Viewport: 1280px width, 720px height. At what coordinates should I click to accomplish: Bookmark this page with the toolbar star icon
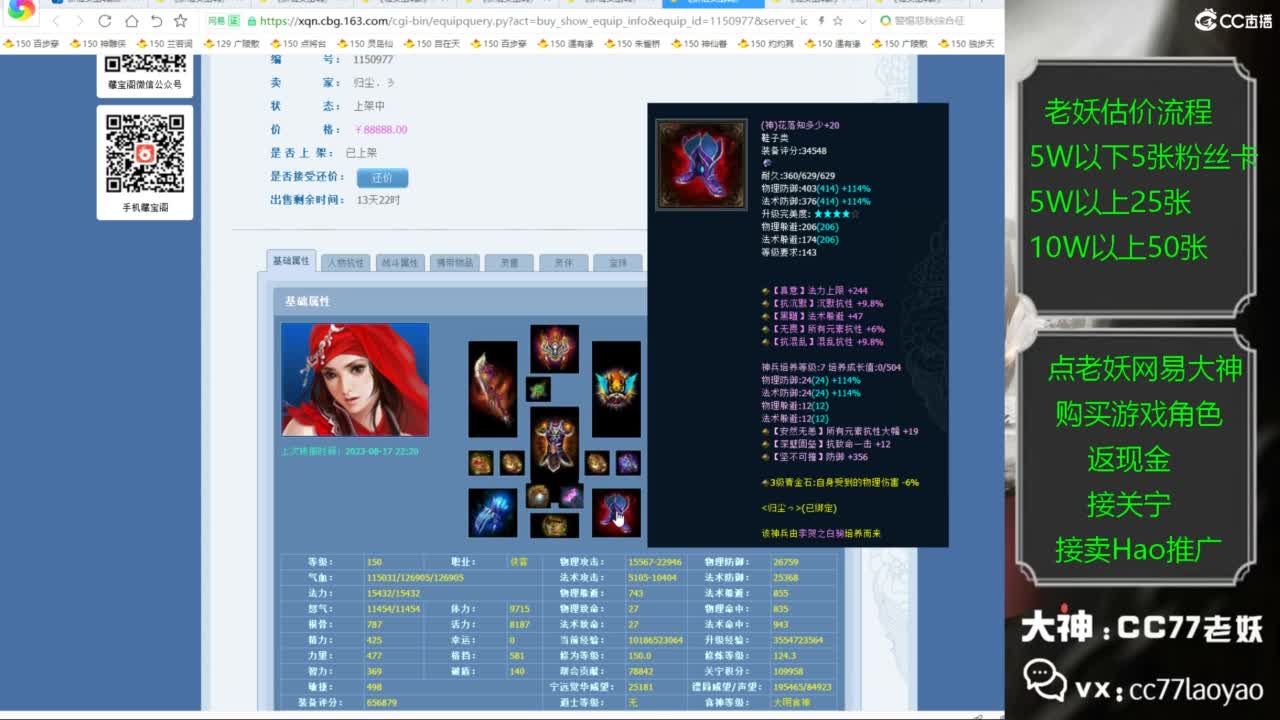181,21
